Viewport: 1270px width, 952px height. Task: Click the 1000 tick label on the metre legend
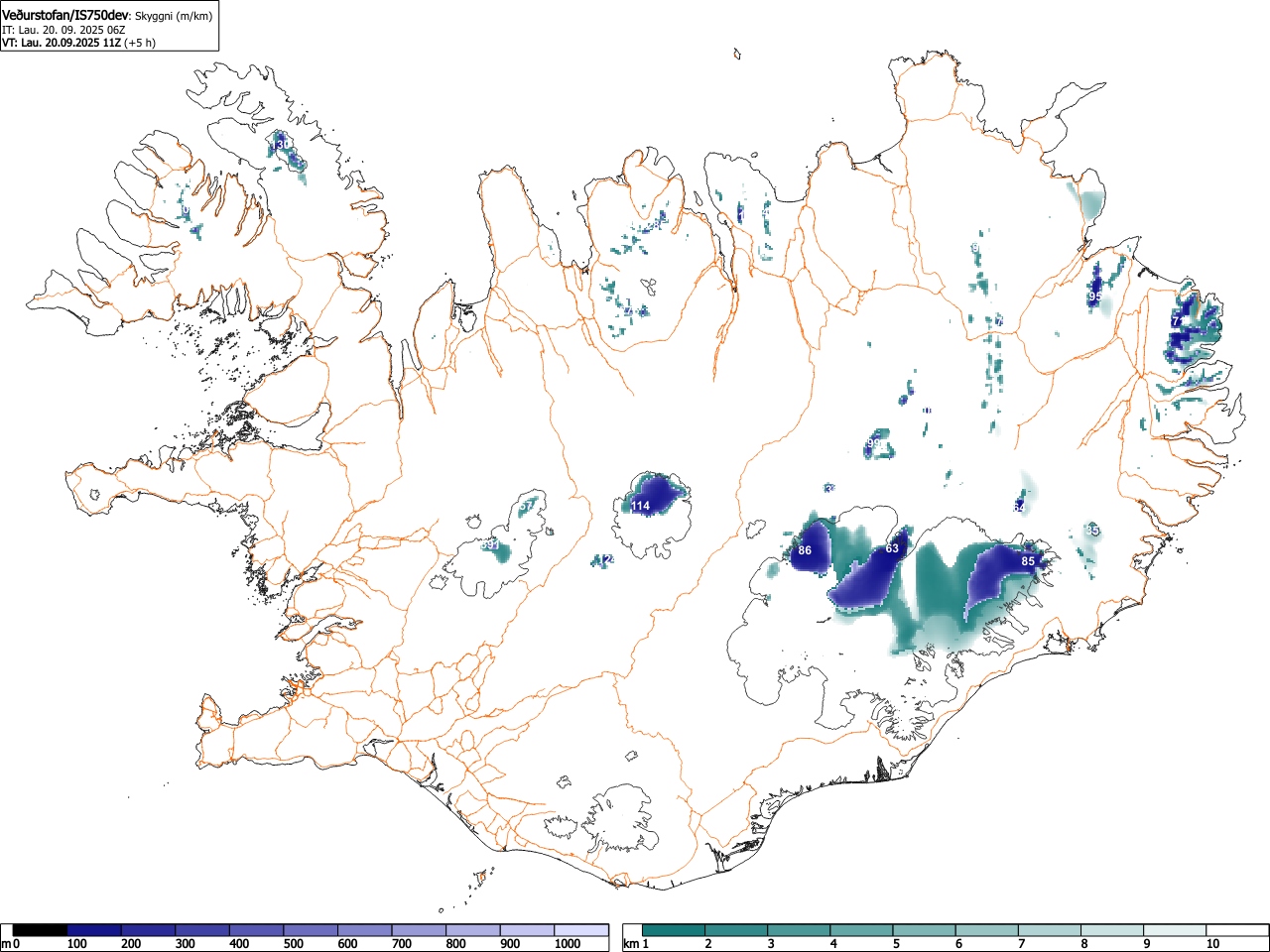click(568, 944)
